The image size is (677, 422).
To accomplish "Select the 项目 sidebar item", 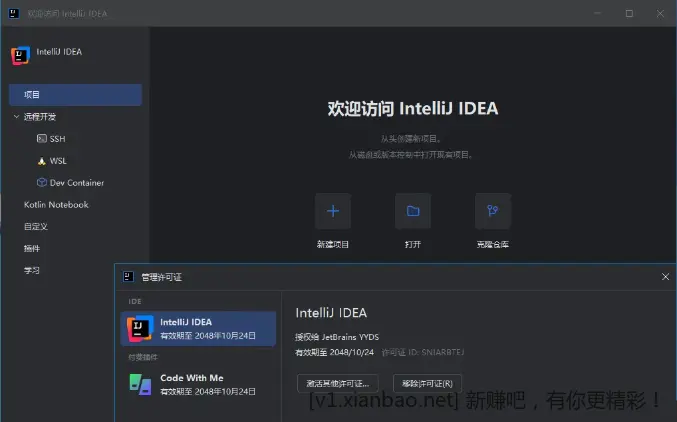I will [76, 95].
